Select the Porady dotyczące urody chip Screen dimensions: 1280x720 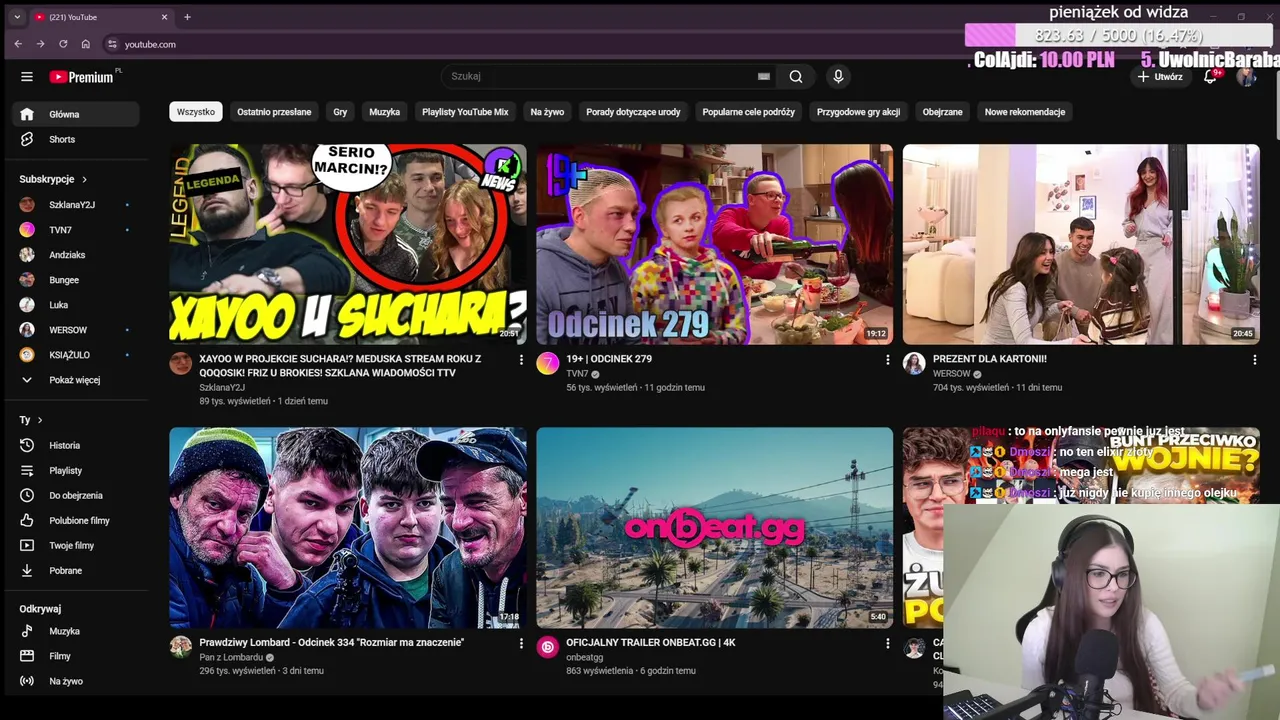pos(633,112)
